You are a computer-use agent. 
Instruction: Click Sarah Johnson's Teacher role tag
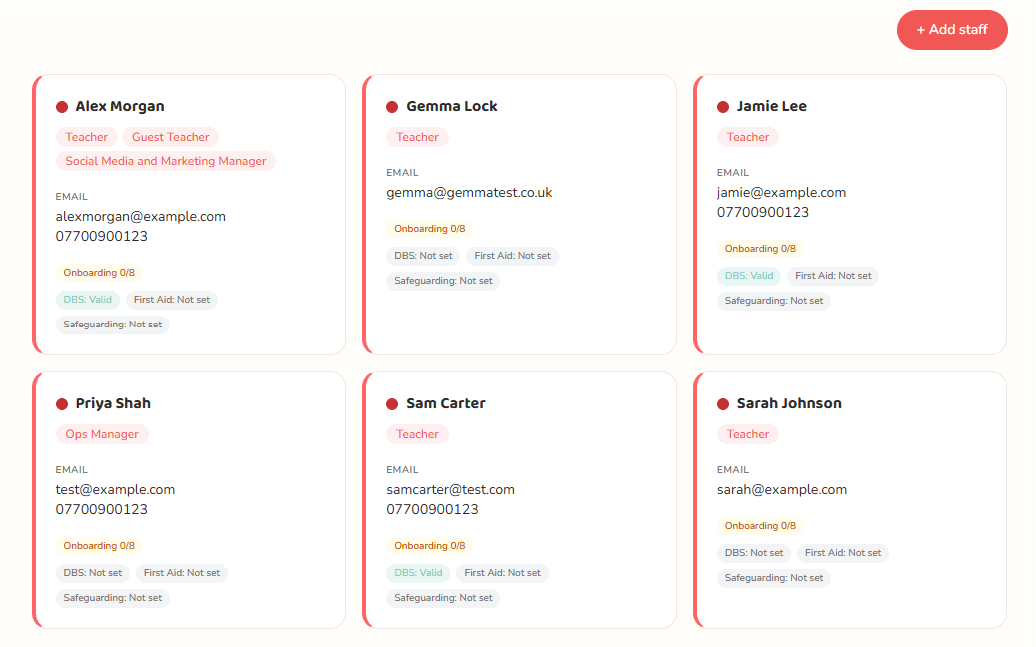[x=748, y=434]
